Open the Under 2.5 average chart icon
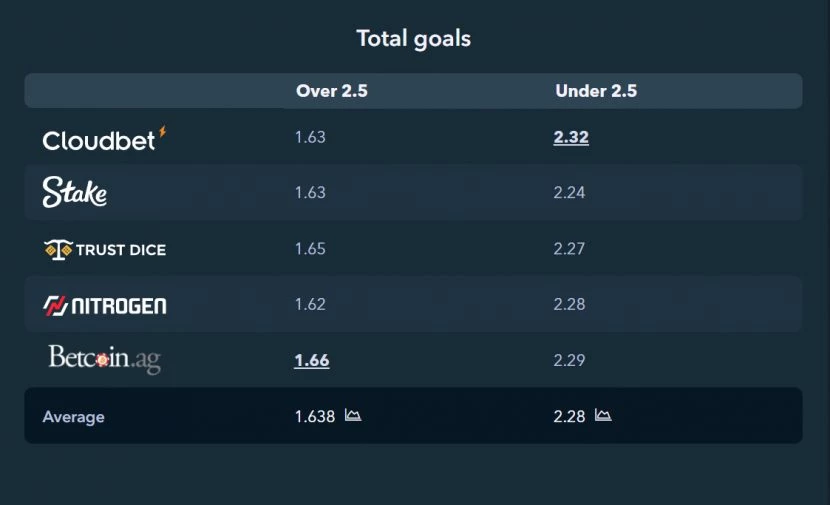 click(603, 415)
